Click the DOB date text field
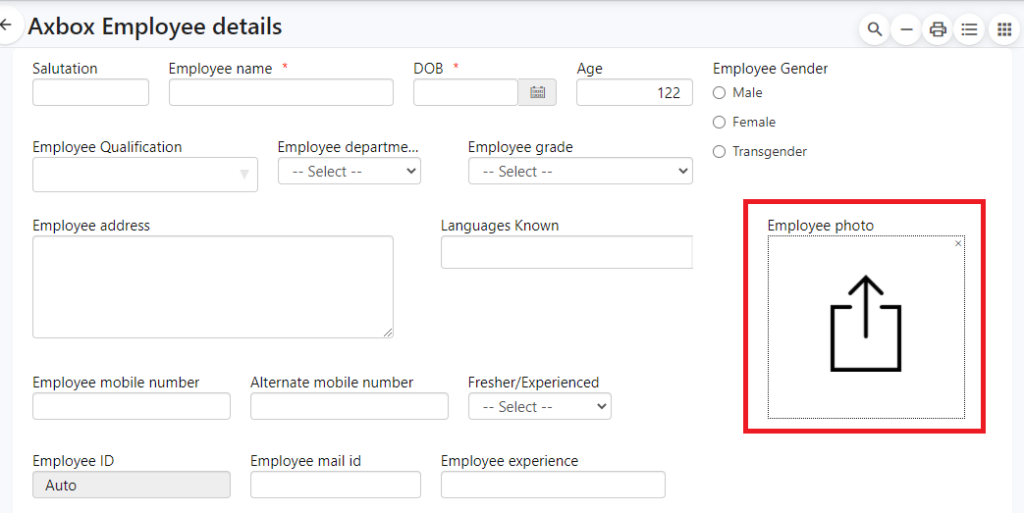The image size is (1024, 513). point(466,93)
